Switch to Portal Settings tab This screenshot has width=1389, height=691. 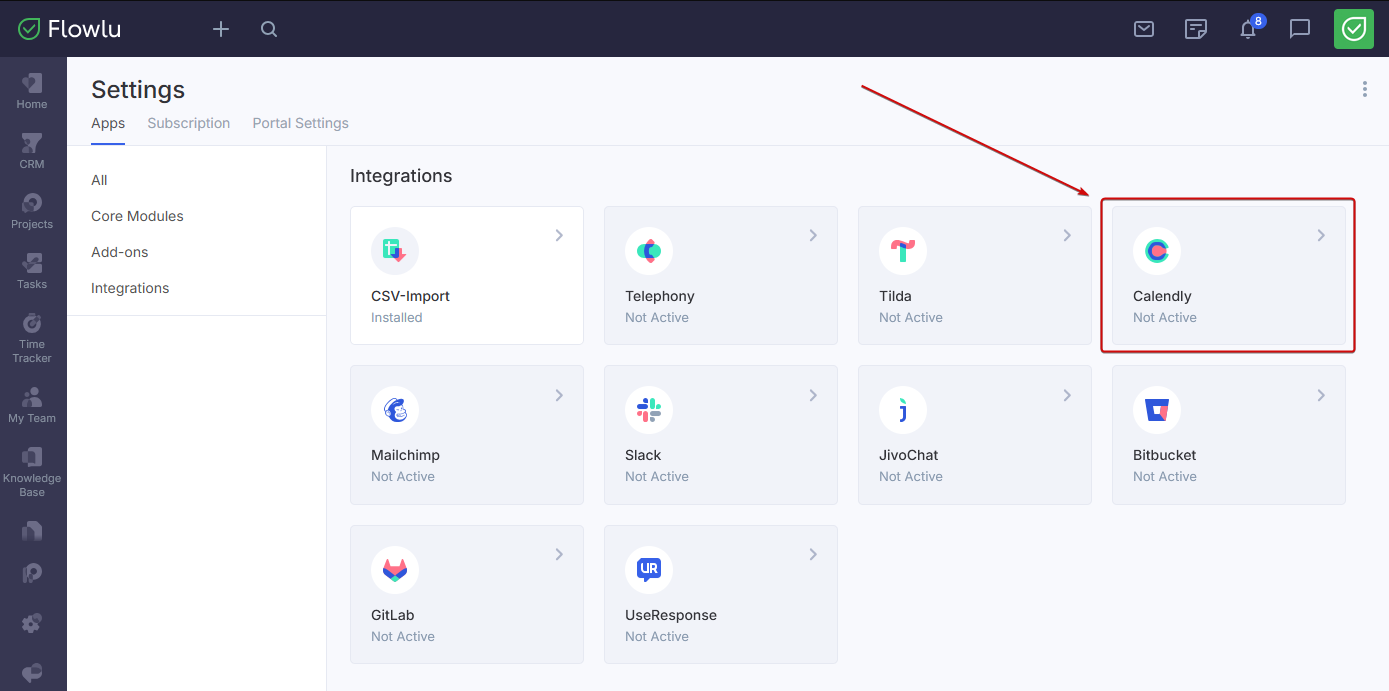click(x=300, y=123)
